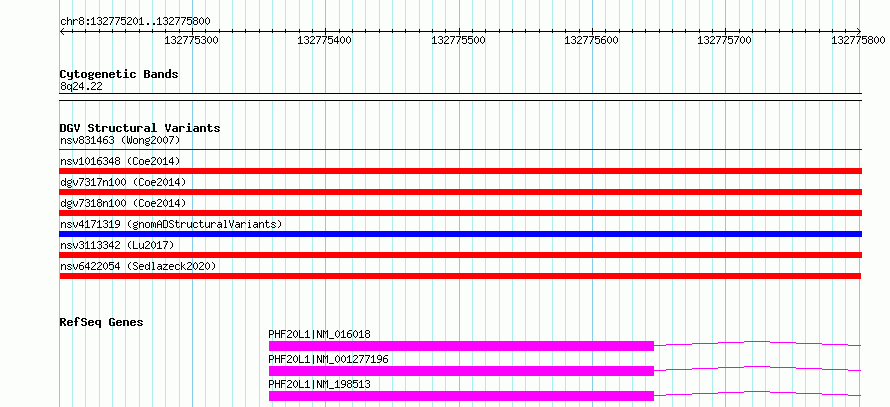The height and width of the screenshot is (407, 890).
Task: Click the 8q24.22 cytogenetic band line
Action: (x=460, y=96)
